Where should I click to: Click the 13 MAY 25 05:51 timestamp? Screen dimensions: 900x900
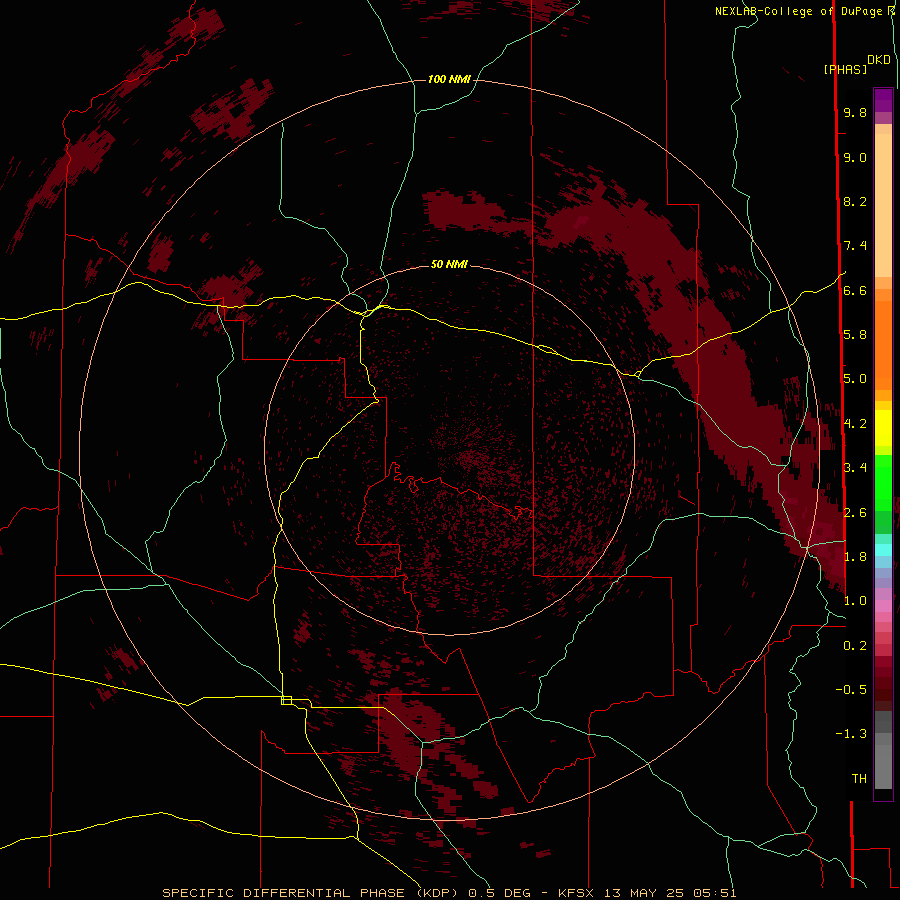click(x=670, y=893)
